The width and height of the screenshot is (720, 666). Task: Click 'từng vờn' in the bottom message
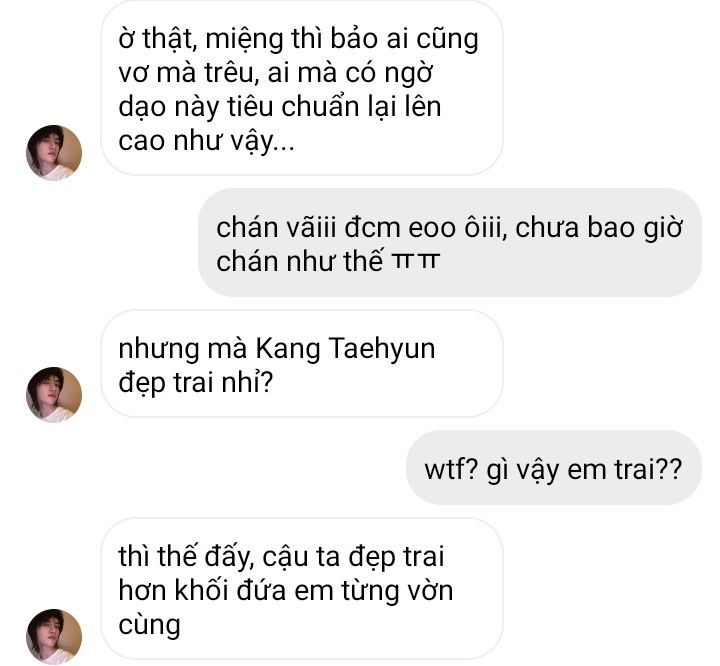point(397,591)
